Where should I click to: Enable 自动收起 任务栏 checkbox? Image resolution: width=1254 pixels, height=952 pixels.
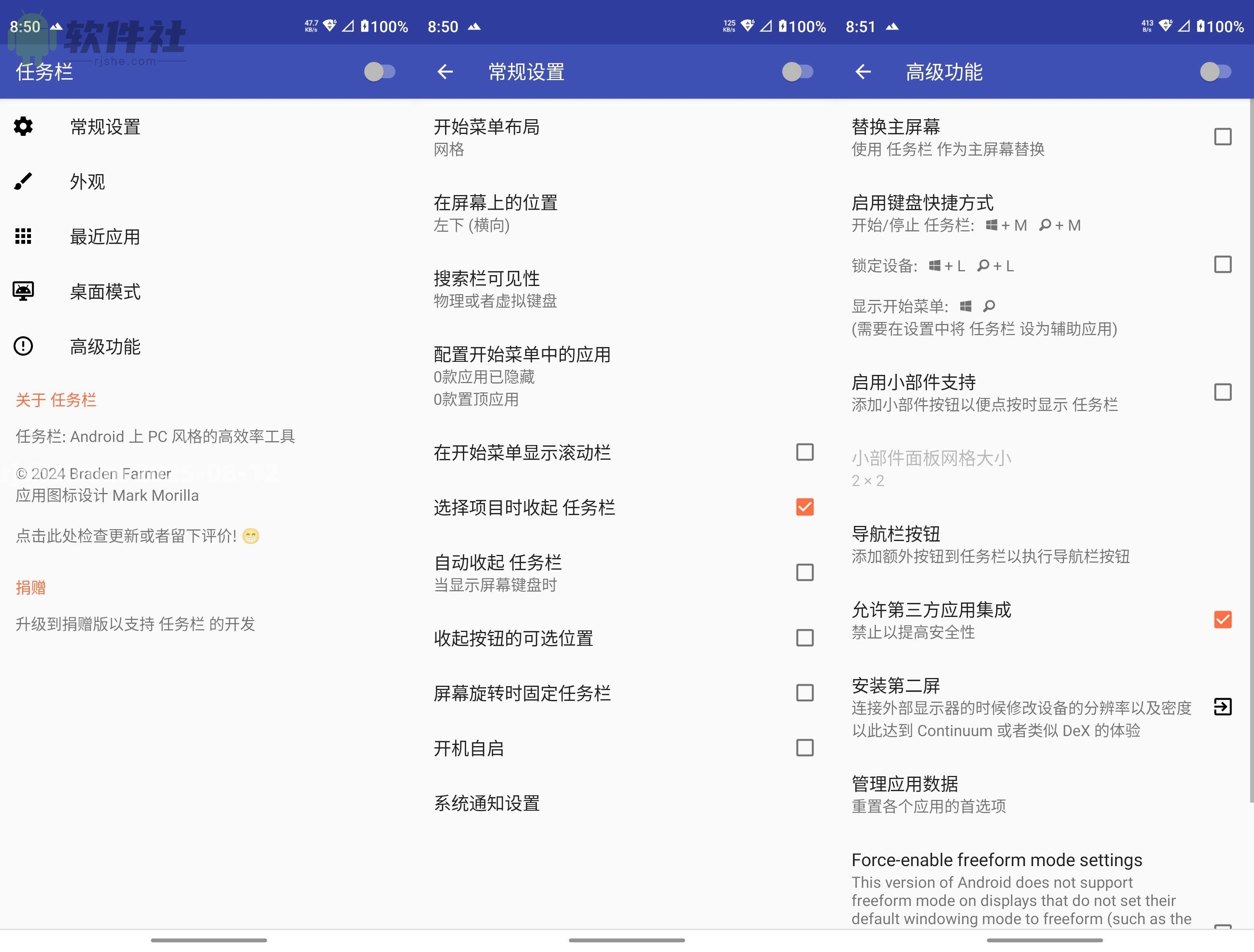(x=804, y=573)
